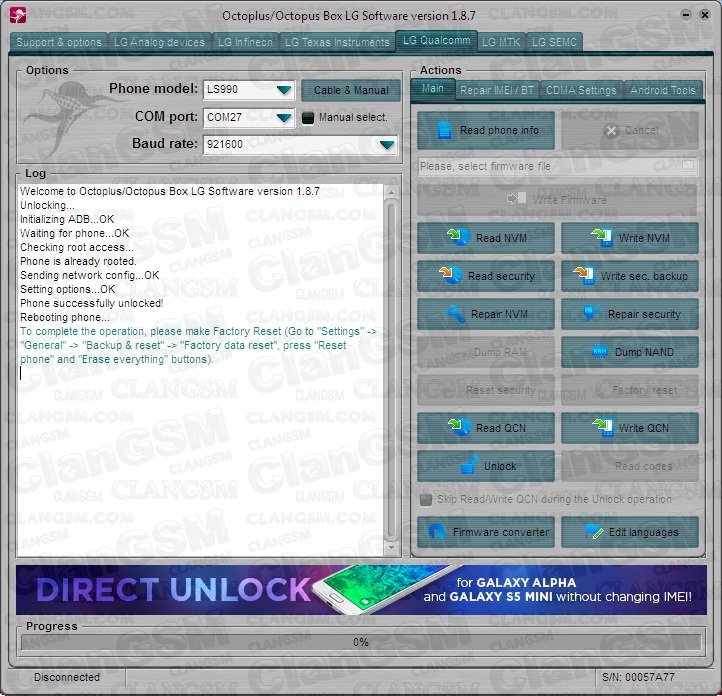Viewport: 722px width, 696px height.
Task: Click the Octoplus logo icon in title bar
Action: coord(17,15)
